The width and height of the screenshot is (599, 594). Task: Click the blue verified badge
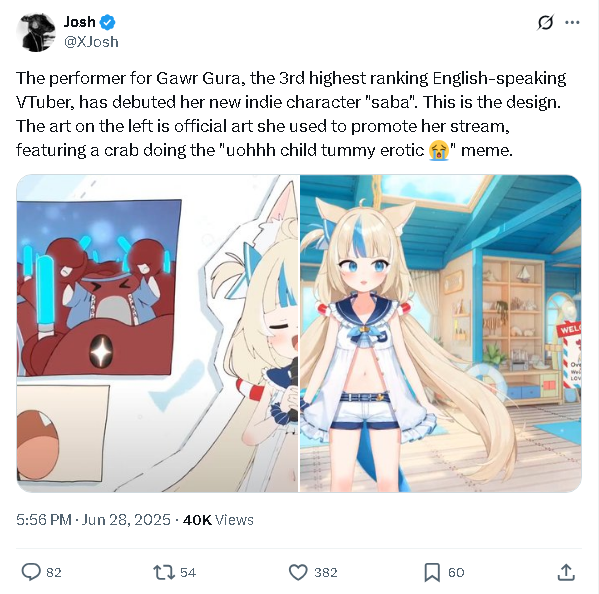(107, 22)
